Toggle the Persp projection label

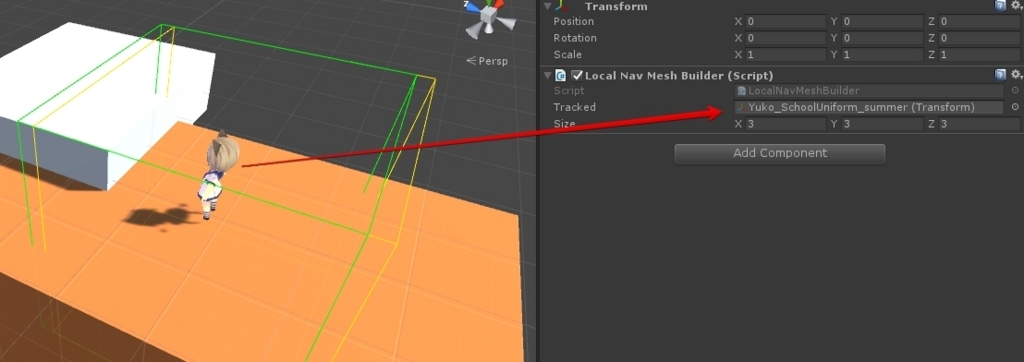487,61
